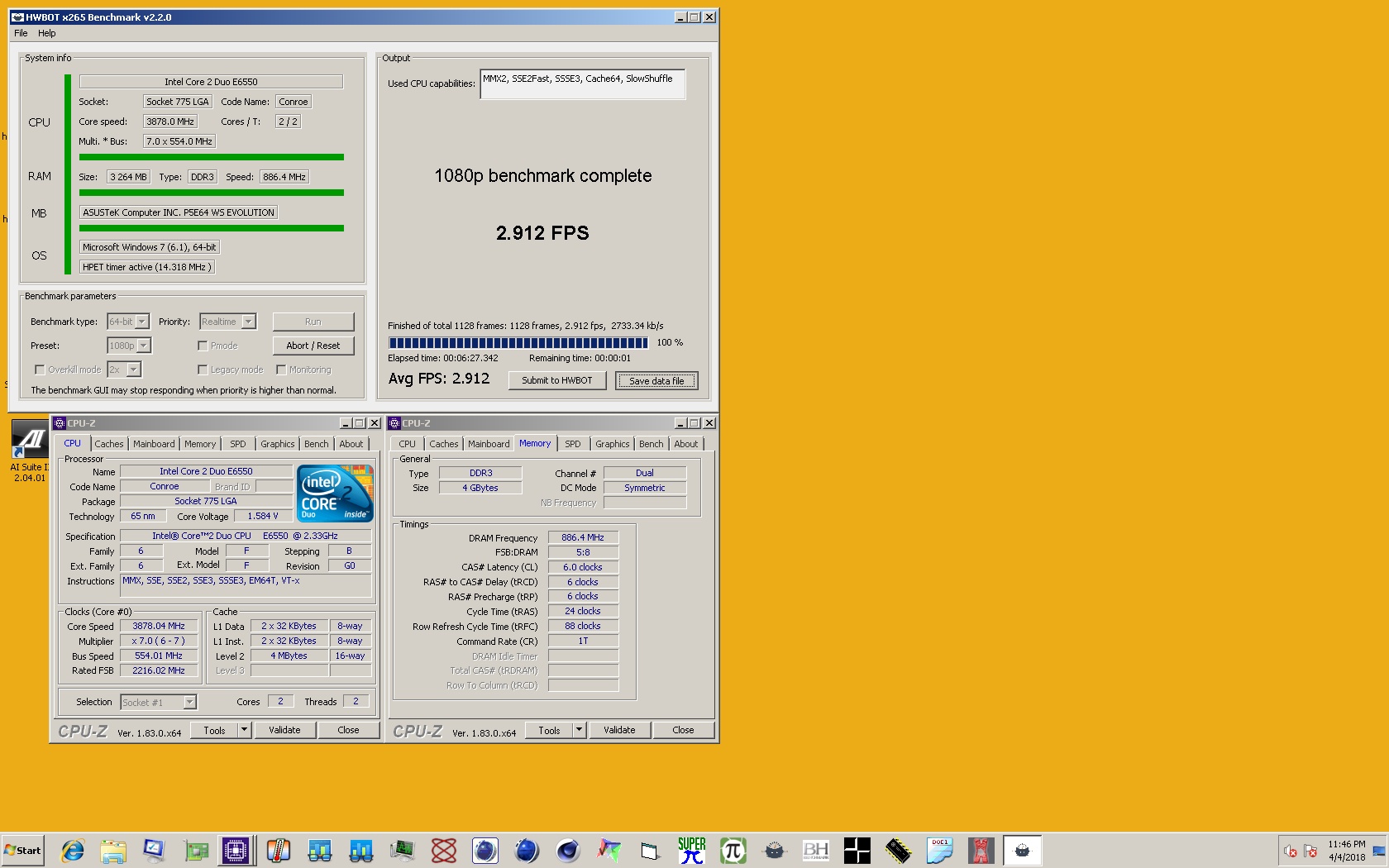Click the Core speed 3878.0 MHz field
Image resolution: width=1389 pixels, height=868 pixels.
[x=170, y=122]
